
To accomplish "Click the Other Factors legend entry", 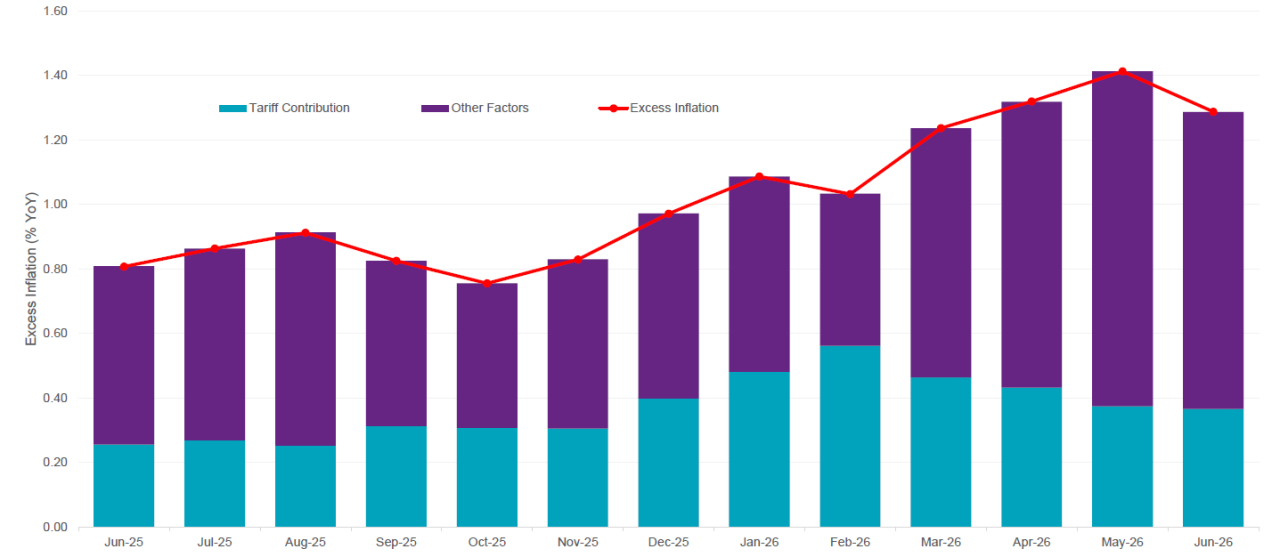I will click(475, 108).
